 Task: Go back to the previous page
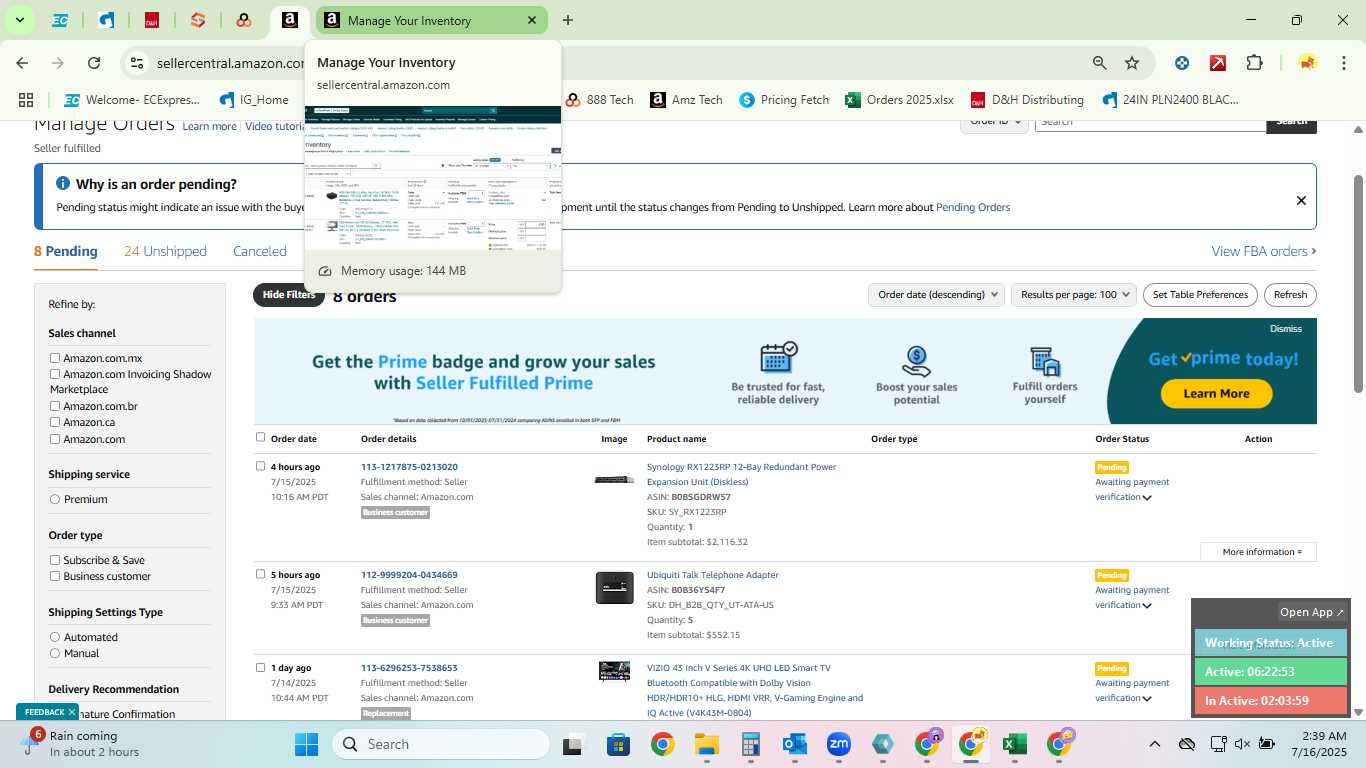click(x=22, y=63)
